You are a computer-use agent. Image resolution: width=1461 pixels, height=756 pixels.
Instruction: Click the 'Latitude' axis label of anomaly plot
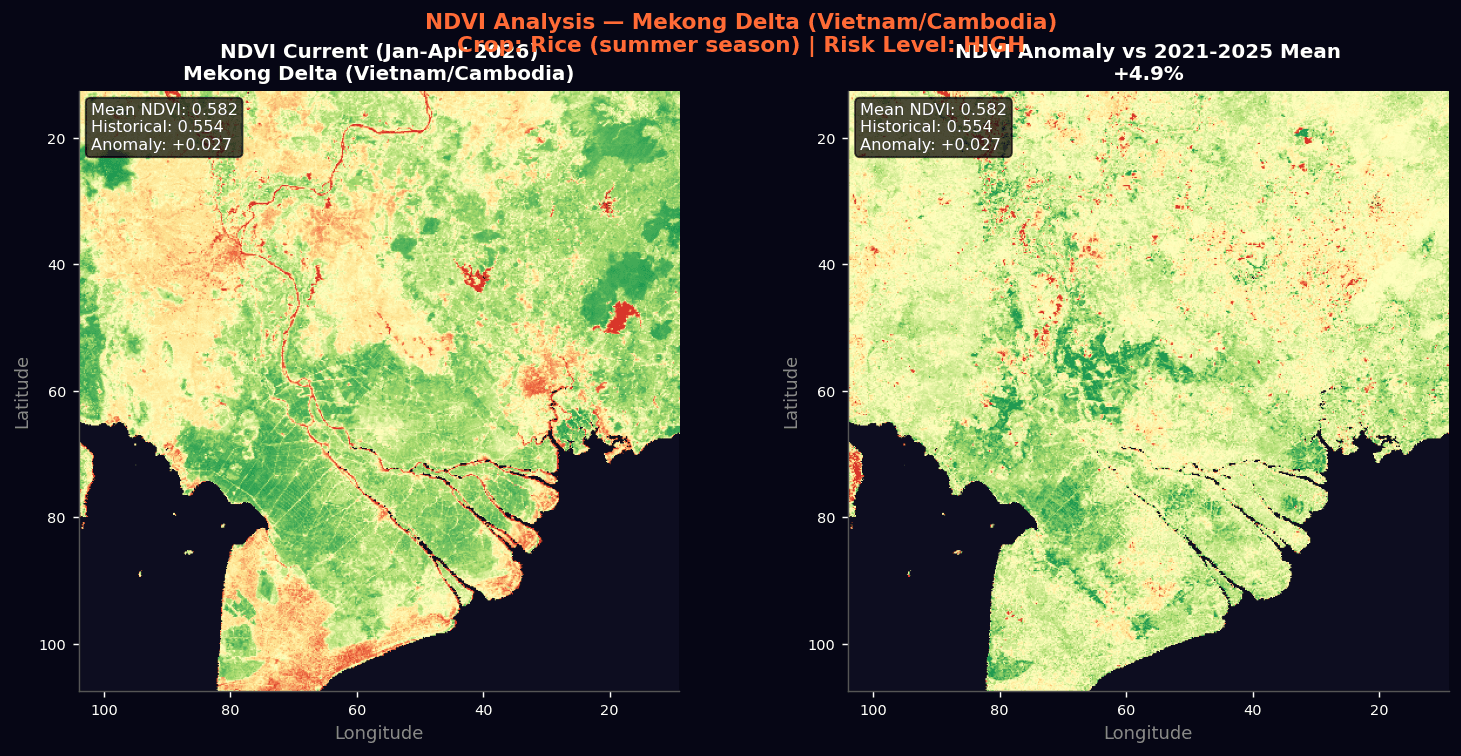791,392
